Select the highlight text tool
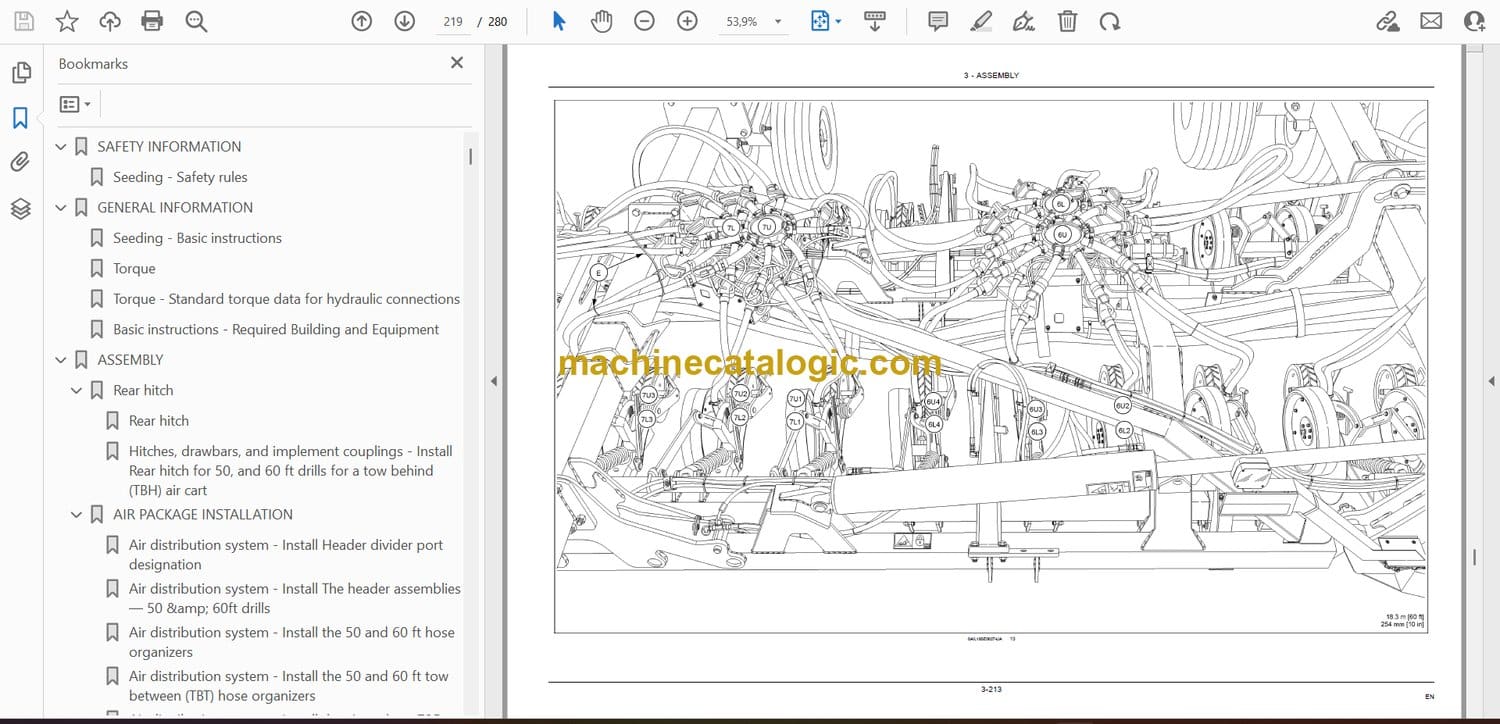Screen dimensions: 1500x724 (x=981, y=21)
